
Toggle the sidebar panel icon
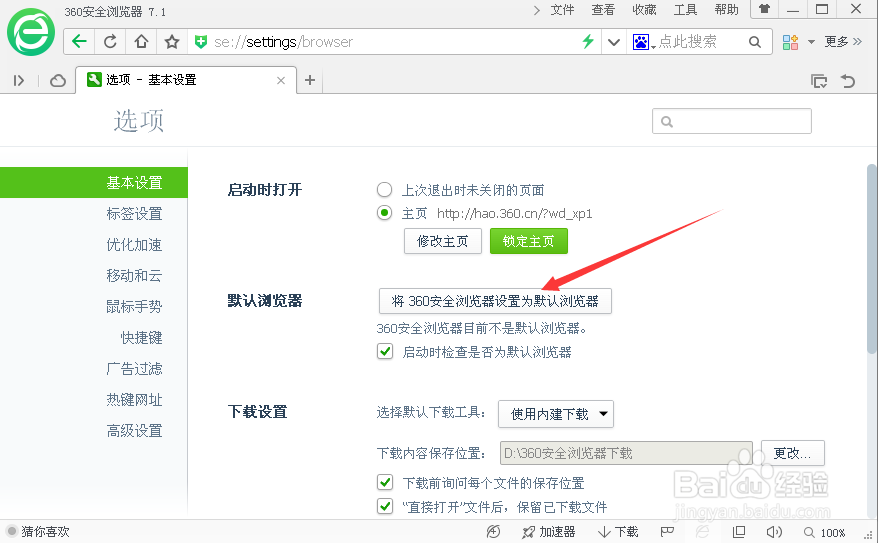click(19, 81)
